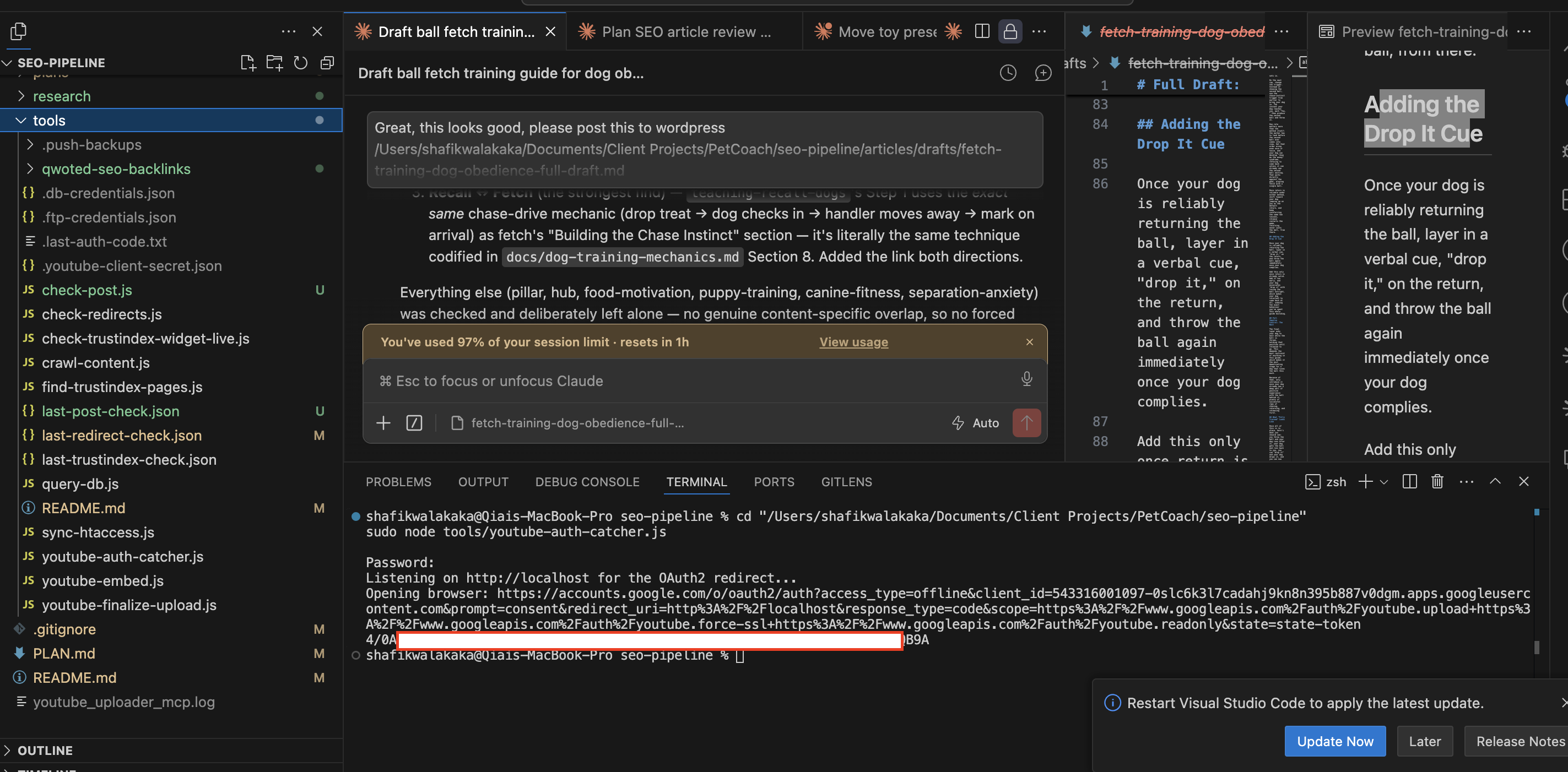Click Later on update notification

point(1424,741)
